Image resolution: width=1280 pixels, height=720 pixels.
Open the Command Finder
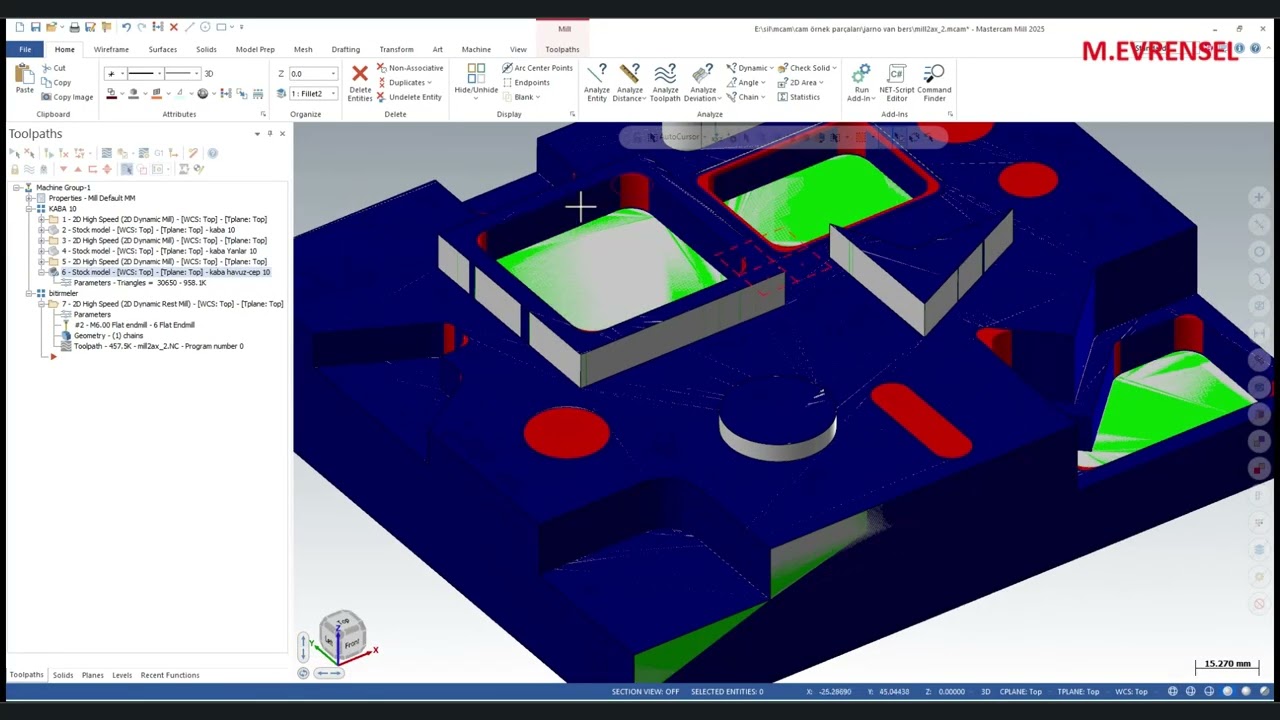click(934, 83)
